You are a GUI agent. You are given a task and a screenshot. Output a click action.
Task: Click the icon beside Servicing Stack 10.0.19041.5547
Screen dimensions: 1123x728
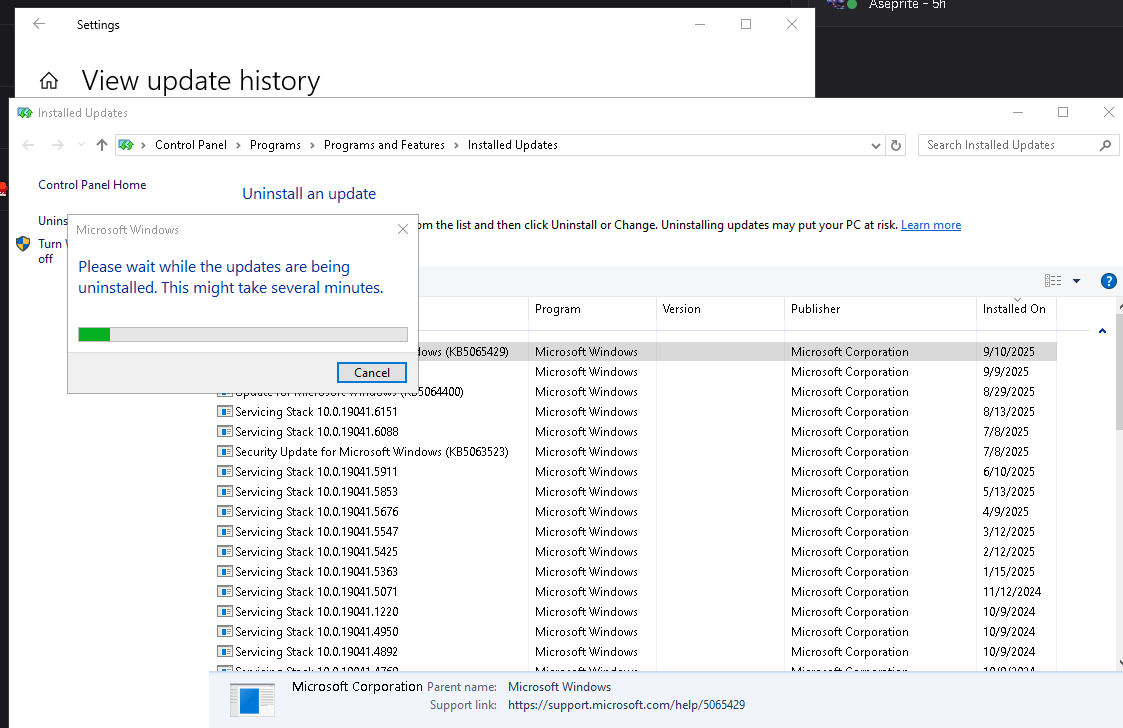pyautogui.click(x=225, y=532)
